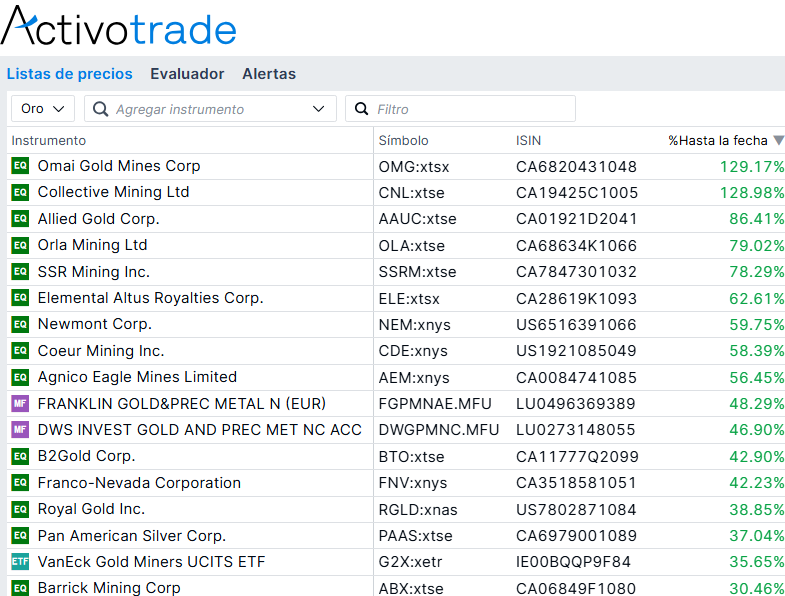The height and width of the screenshot is (596, 785).
Task: Click the EQ icon beside Elemental Altus Royalties
Action: 20,298
